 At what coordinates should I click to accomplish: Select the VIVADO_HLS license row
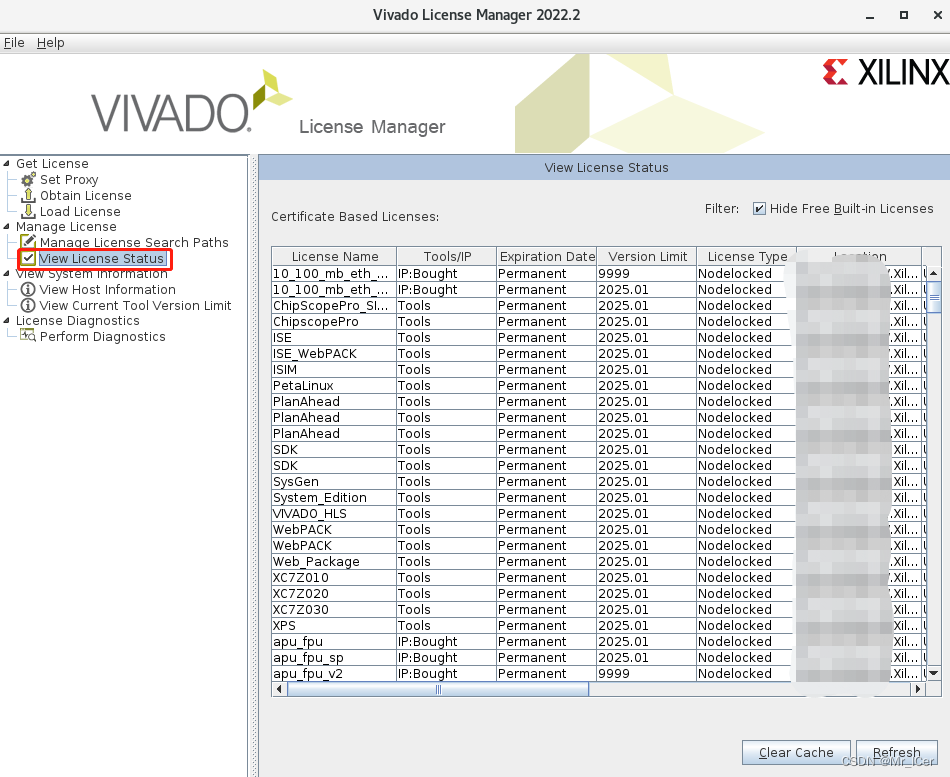[x=597, y=513]
